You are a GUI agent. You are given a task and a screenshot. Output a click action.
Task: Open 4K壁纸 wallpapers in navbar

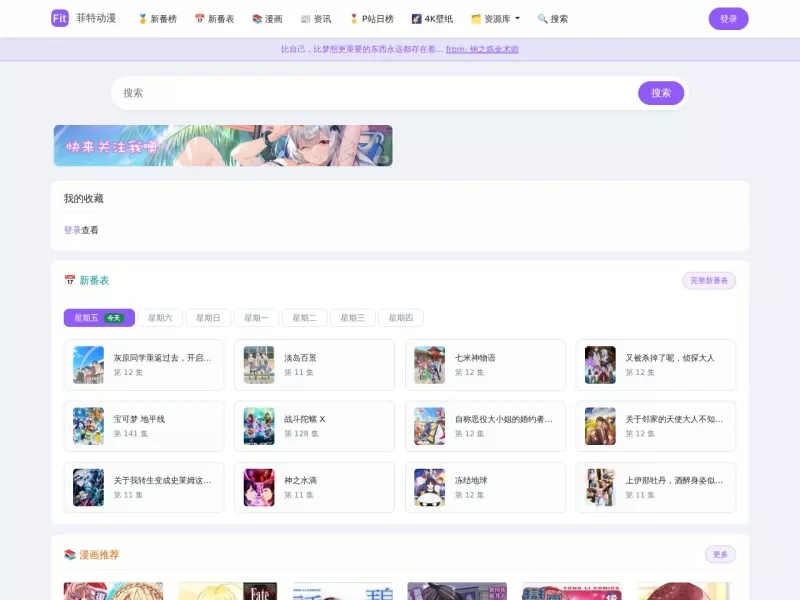(432, 19)
